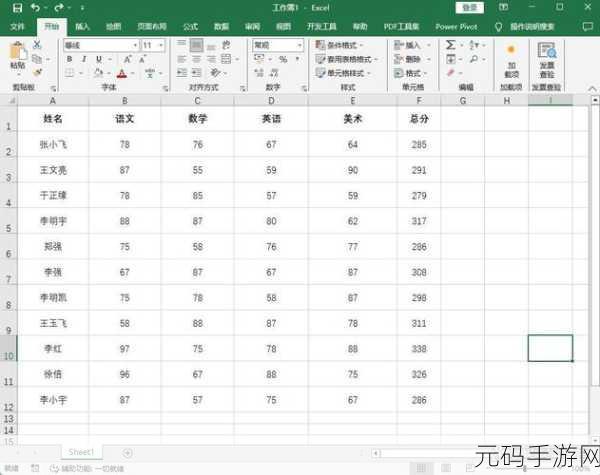Image resolution: width=600 pixels, height=475 pixels.
Task: Click the text Orientation icon
Action: point(215,72)
